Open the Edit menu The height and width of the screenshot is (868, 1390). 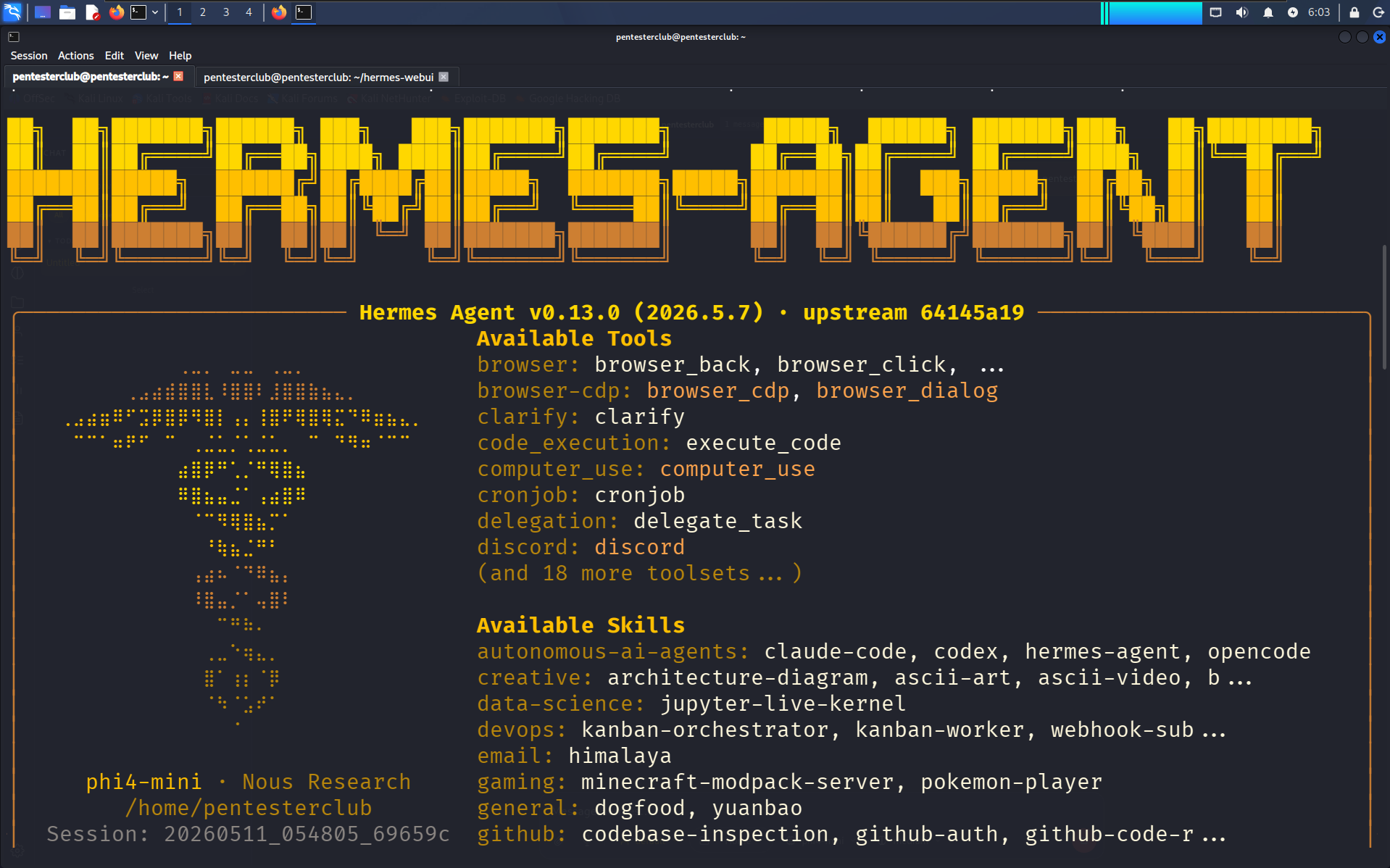point(115,56)
